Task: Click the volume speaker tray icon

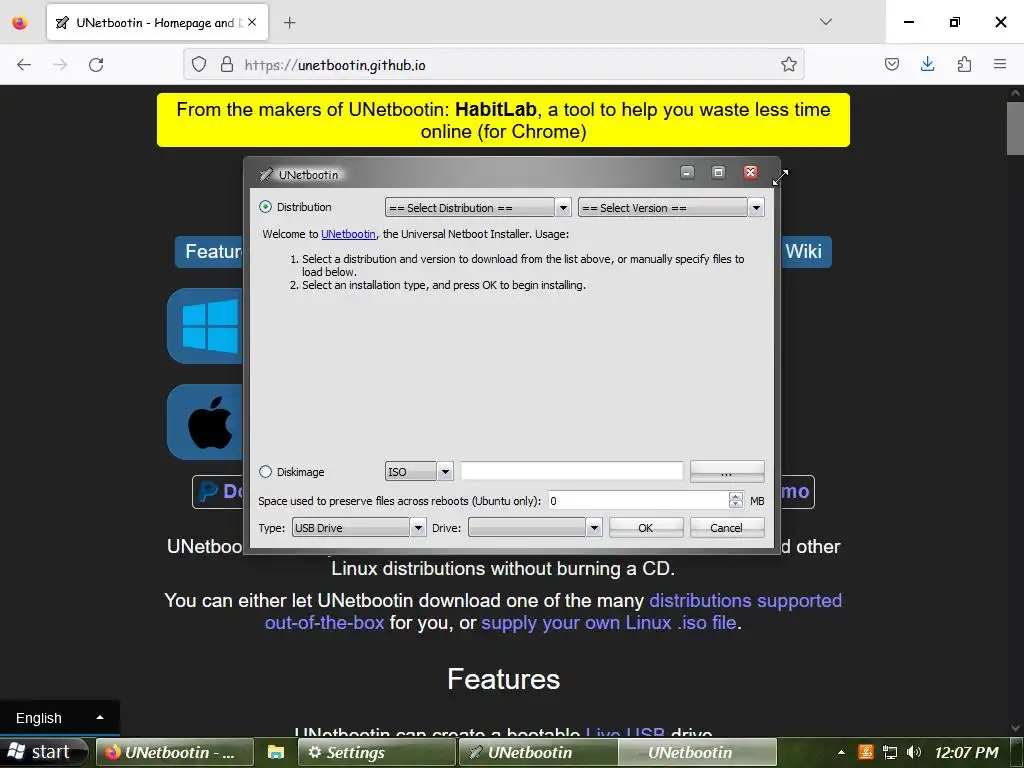Action: (x=914, y=752)
